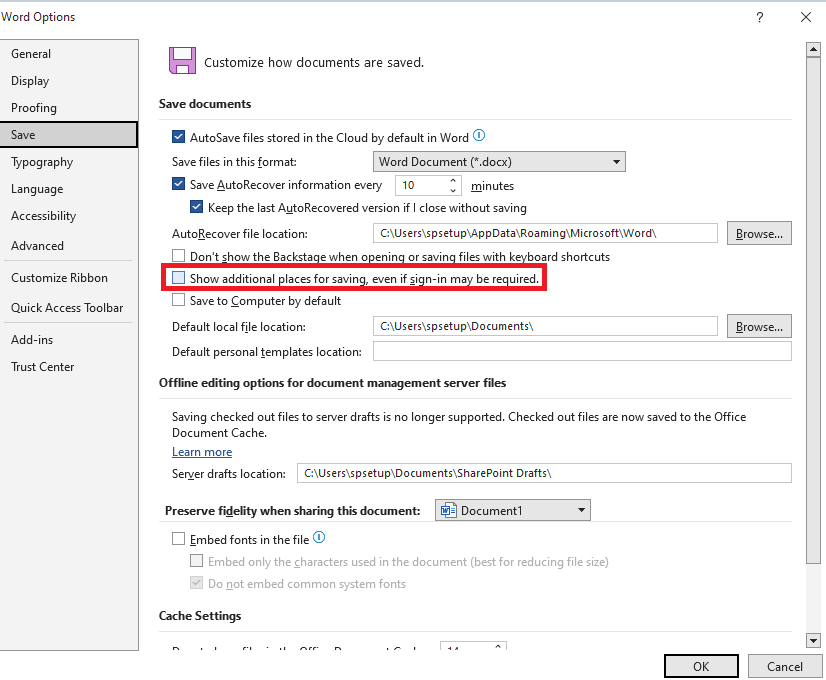826x680 pixels.
Task: Uncheck Save AutoRecover information every option
Action: tap(178, 184)
